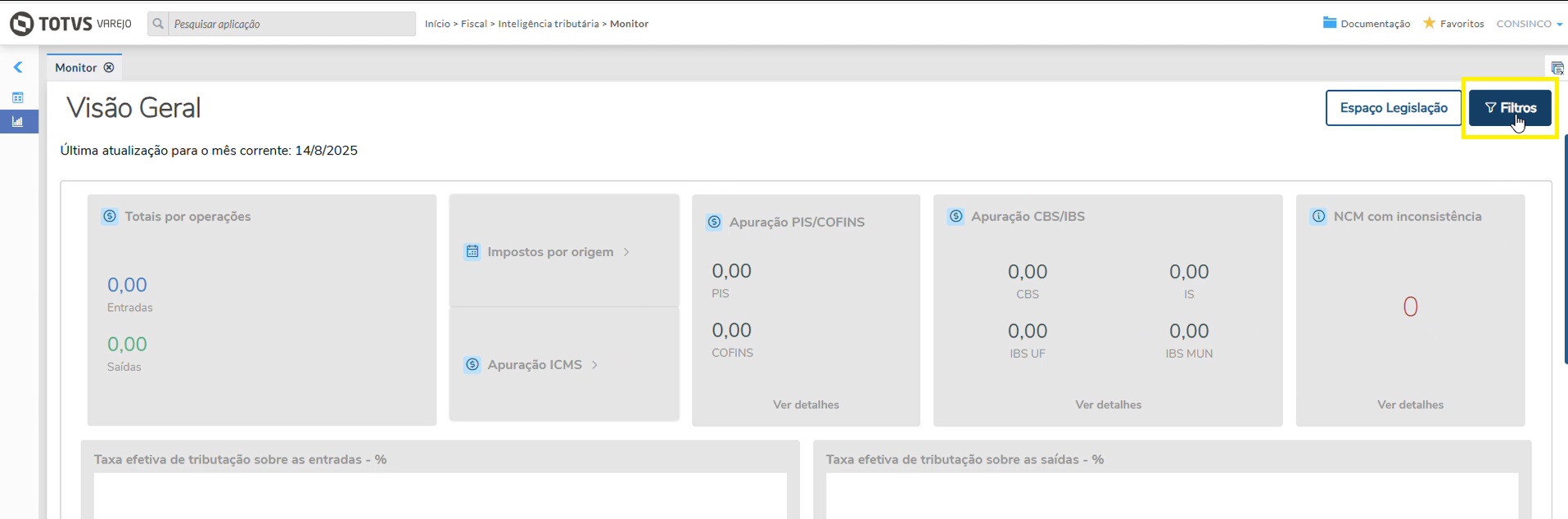
Task: Click the Apuração ICMS coin icon
Action: point(472,364)
